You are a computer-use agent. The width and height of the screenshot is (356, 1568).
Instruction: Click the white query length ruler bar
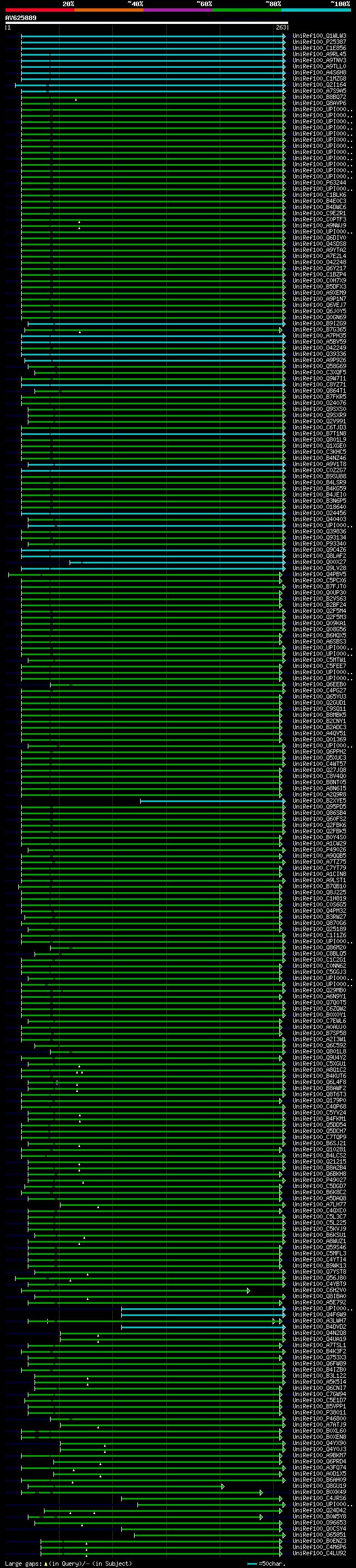click(147, 23)
